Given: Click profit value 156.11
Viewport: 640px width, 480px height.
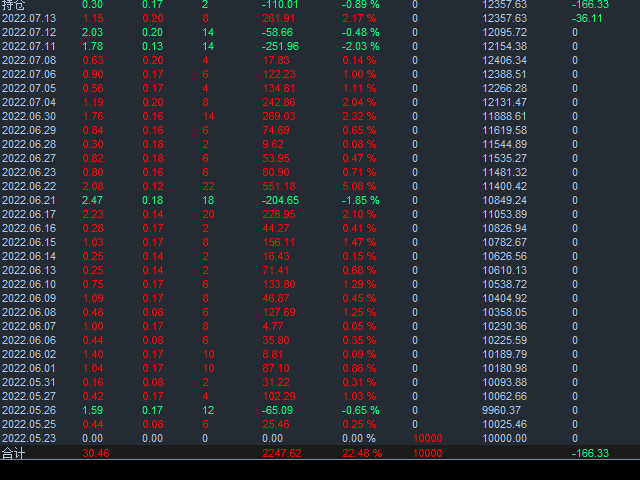Looking at the screenshot, I should [x=279, y=242].
